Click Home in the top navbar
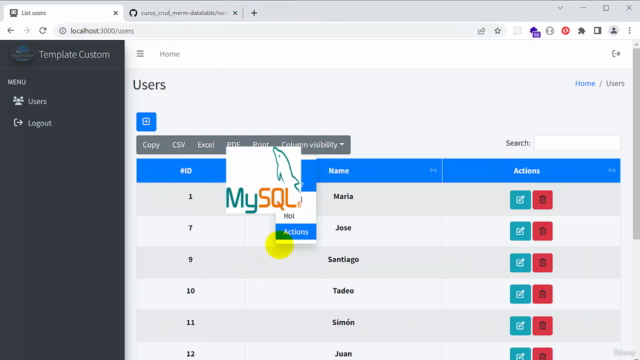Viewport: 640px width, 360px height. click(x=169, y=54)
